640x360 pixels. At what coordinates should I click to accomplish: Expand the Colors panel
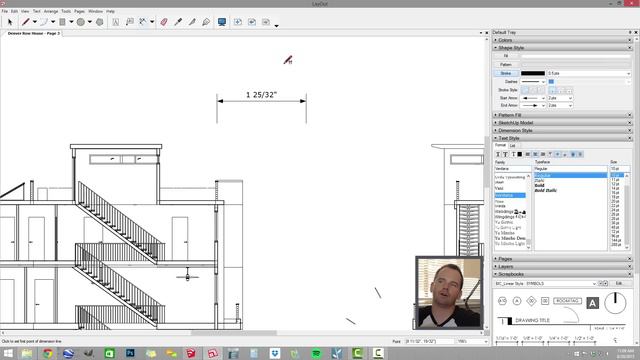(x=505, y=40)
